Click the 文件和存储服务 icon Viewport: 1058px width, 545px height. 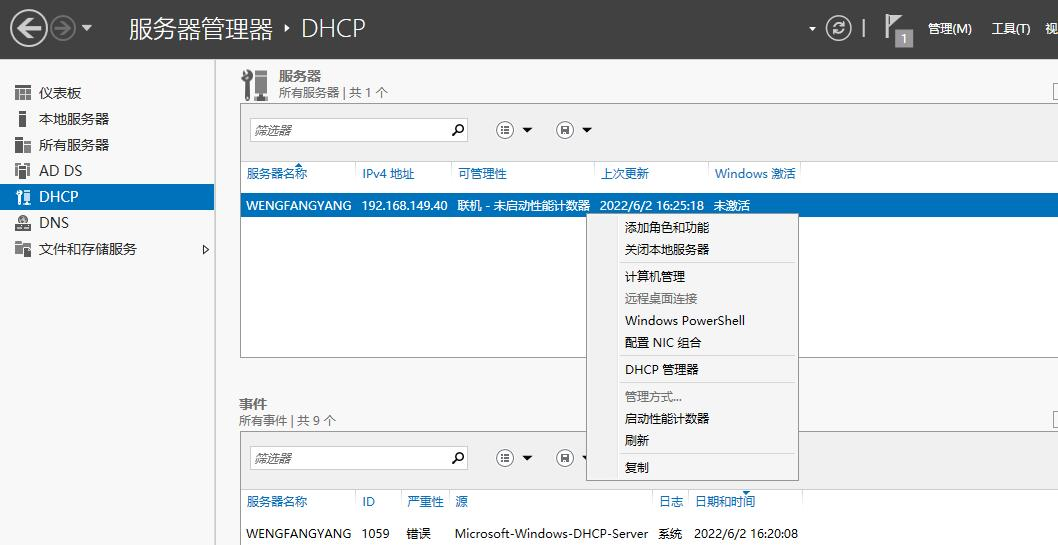coord(23,249)
